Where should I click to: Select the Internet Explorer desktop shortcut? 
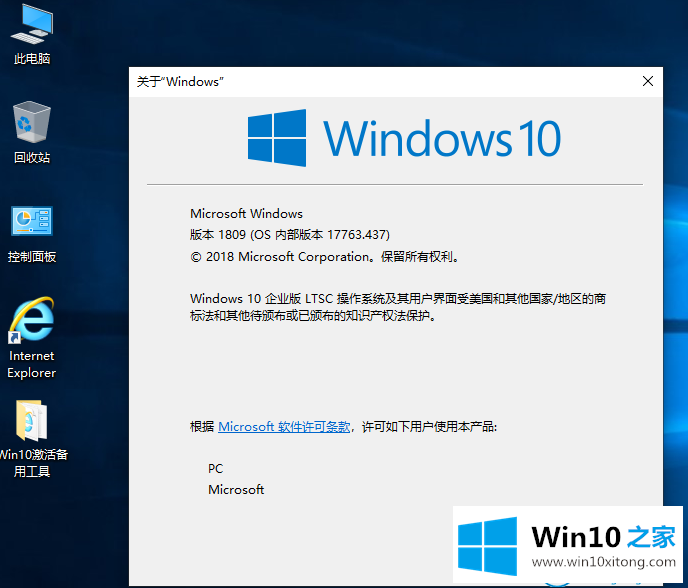tap(32, 338)
